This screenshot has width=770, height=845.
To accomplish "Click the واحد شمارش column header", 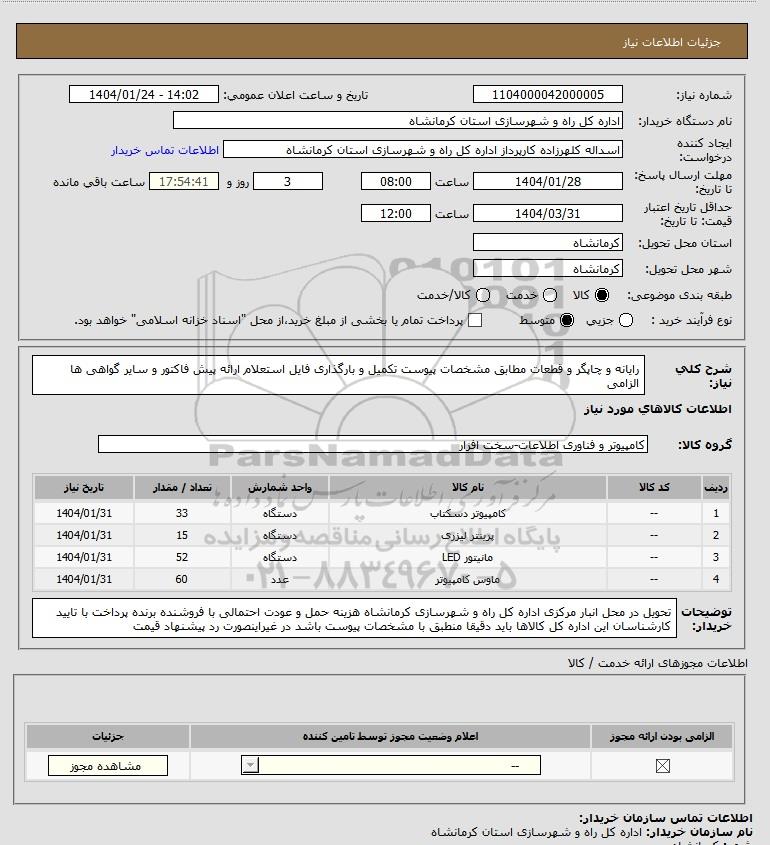I will [280, 488].
